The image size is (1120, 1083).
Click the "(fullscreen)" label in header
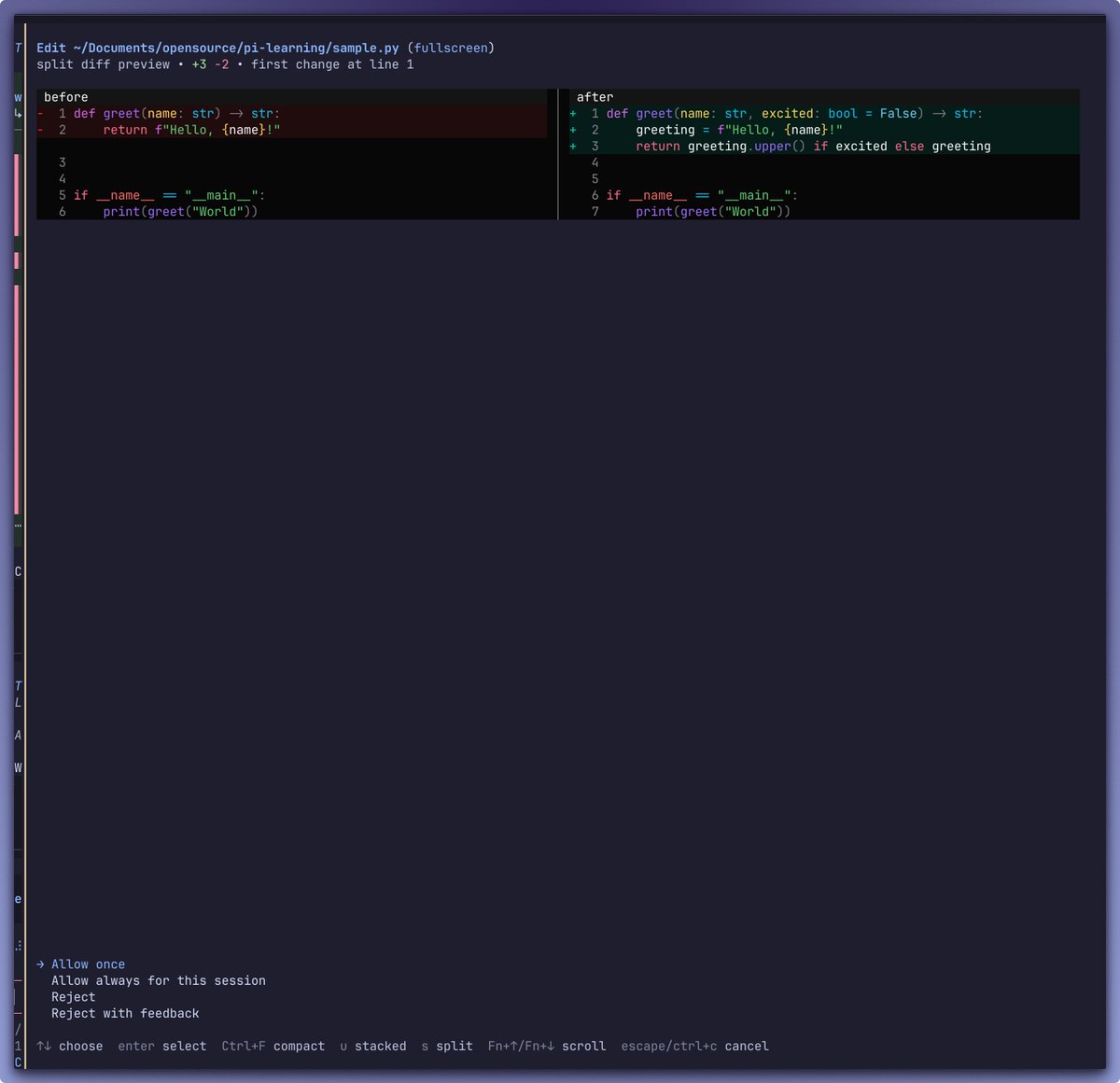(451, 48)
